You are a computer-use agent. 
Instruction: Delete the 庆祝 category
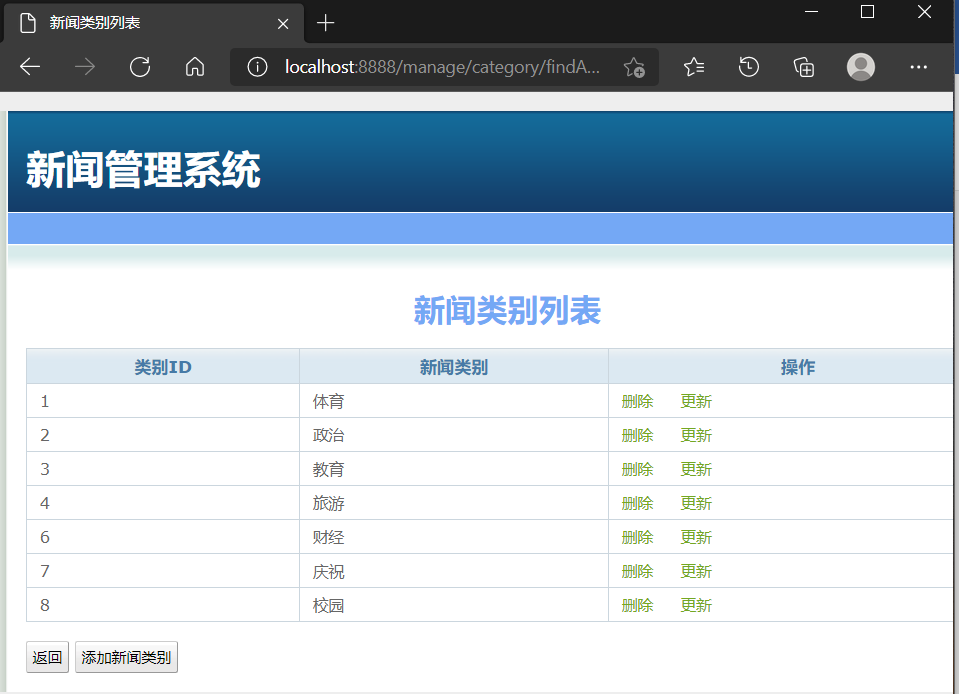pyautogui.click(x=637, y=572)
